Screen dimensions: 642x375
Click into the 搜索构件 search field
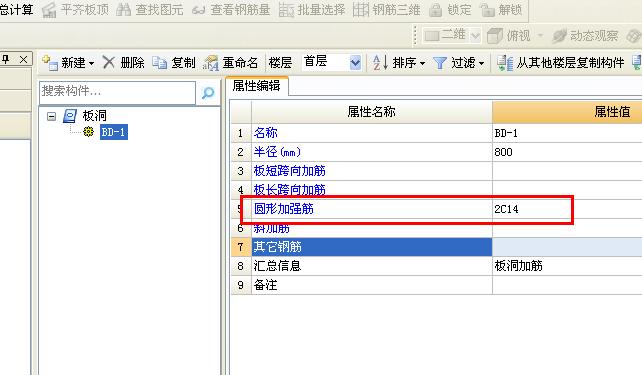118,93
